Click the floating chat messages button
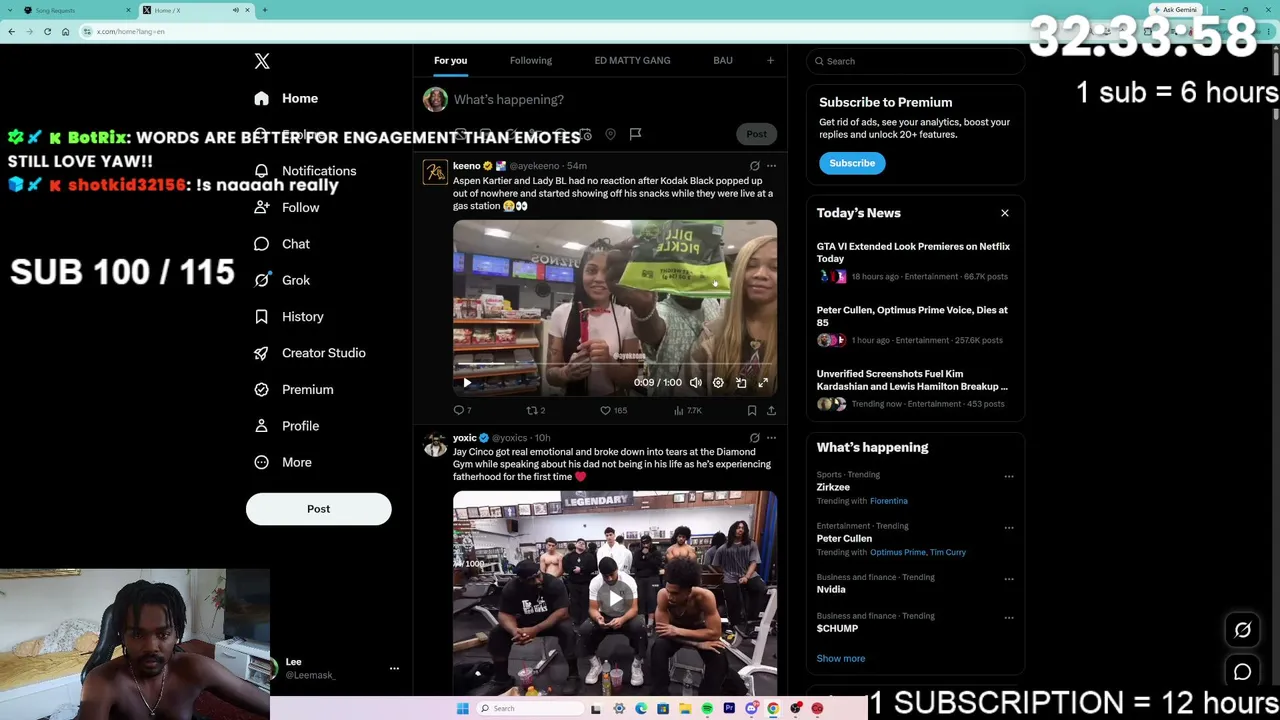This screenshot has width=1280, height=720. coord(1242,672)
